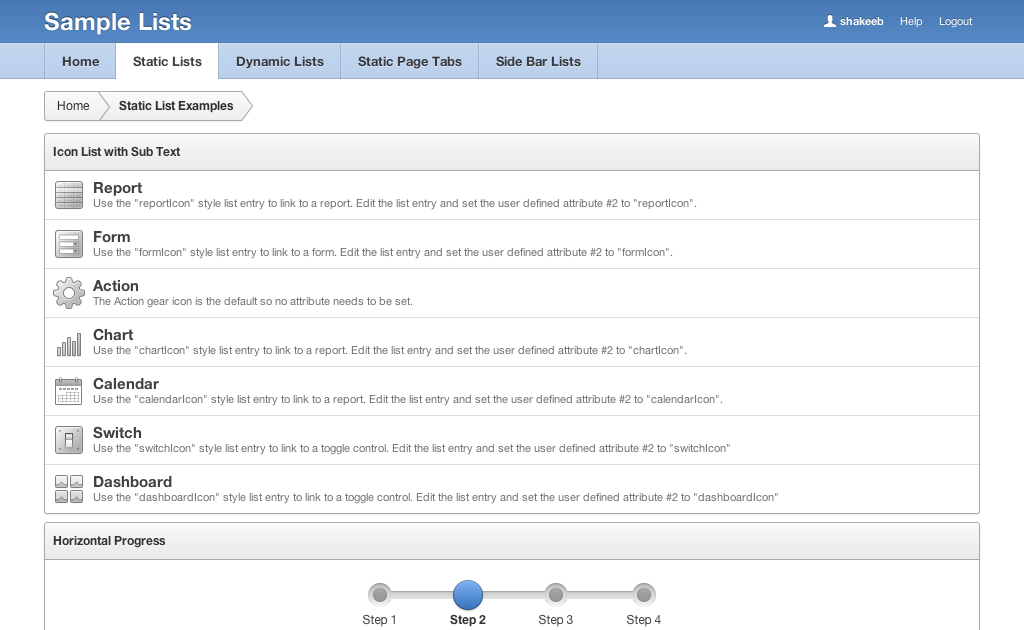Open the Static Page Tabs tab
Screen dimensions: 1024x630
tap(410, 61)
